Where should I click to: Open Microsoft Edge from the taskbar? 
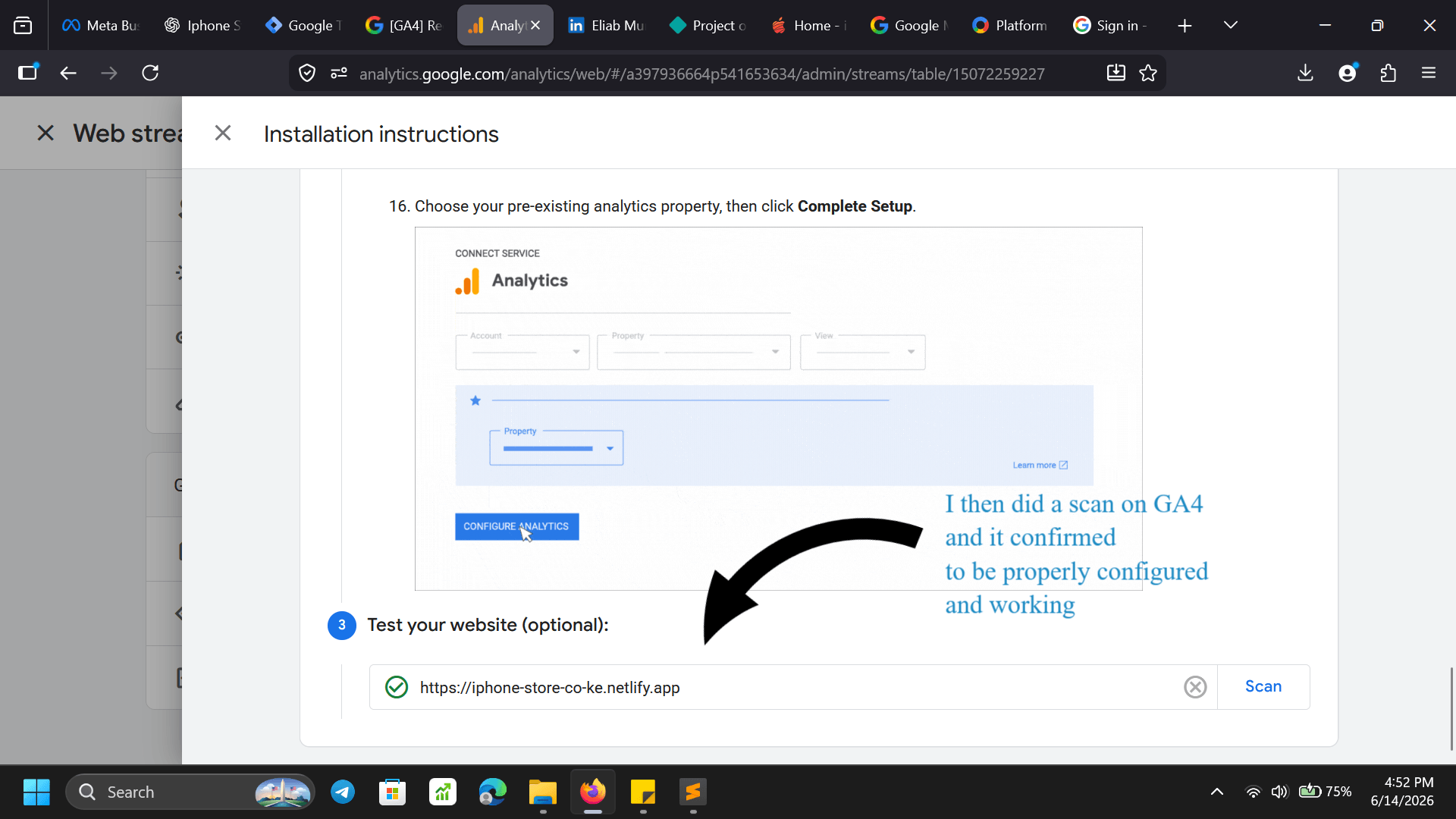click(x=493, y=792)
